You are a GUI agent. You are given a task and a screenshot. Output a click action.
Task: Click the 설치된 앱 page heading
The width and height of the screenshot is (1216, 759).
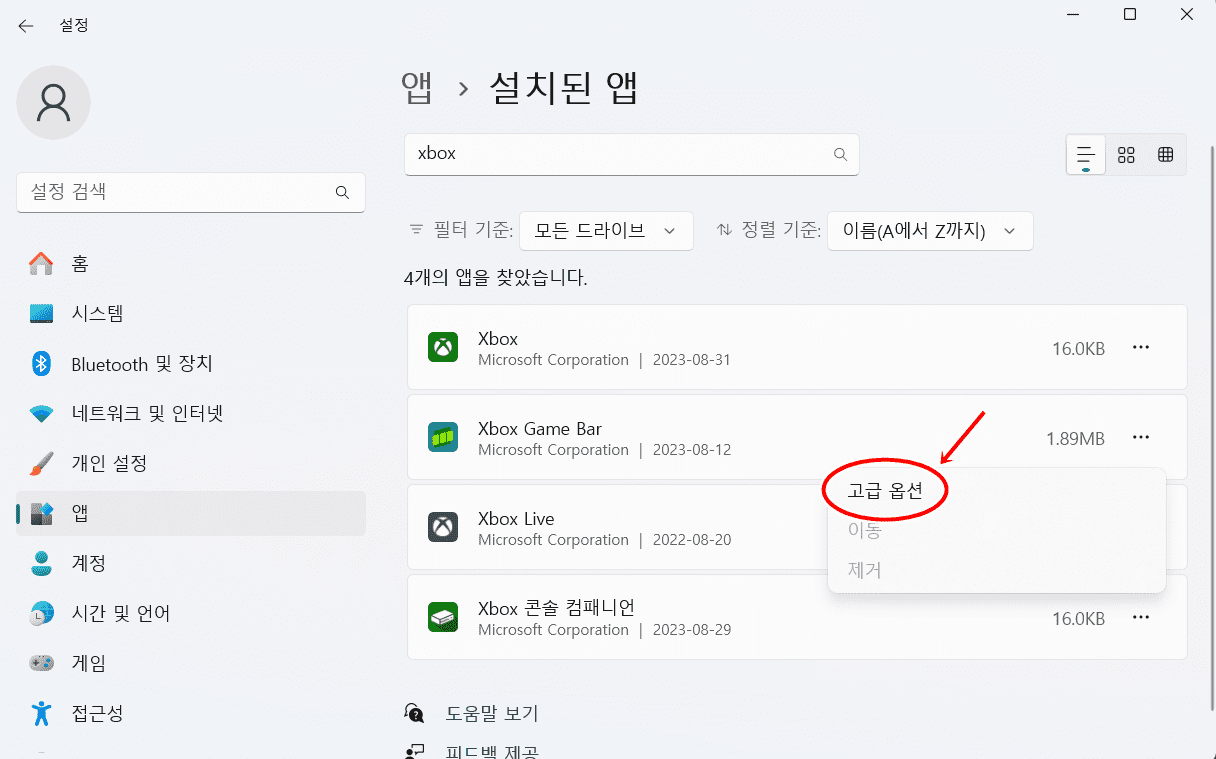coord(564,89)
